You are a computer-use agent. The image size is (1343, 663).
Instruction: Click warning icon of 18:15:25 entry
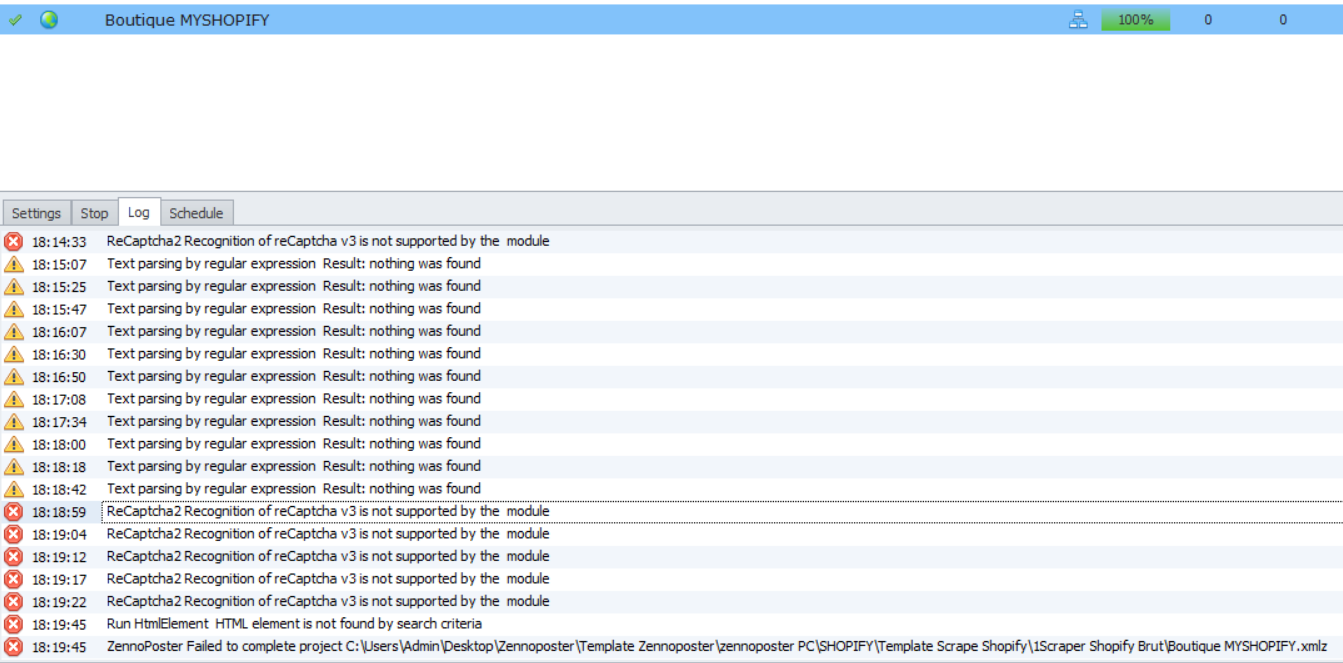pyautogui.click(x=13, y=286)
